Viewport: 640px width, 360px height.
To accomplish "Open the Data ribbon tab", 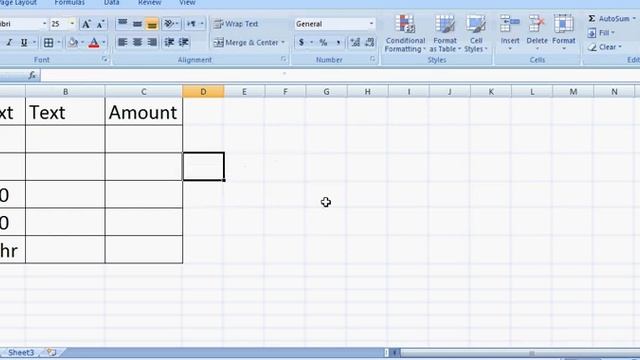I will [x=111, y=3].
